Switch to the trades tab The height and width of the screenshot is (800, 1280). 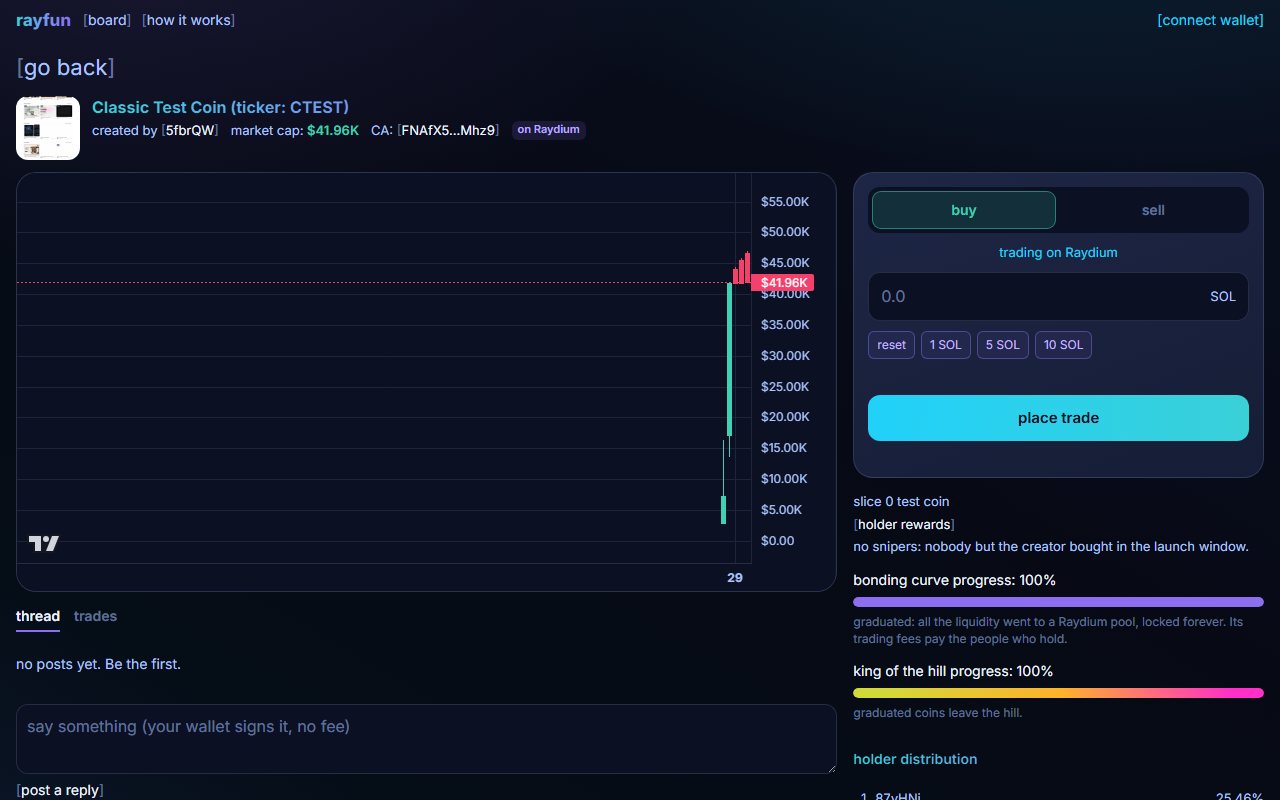95,617
